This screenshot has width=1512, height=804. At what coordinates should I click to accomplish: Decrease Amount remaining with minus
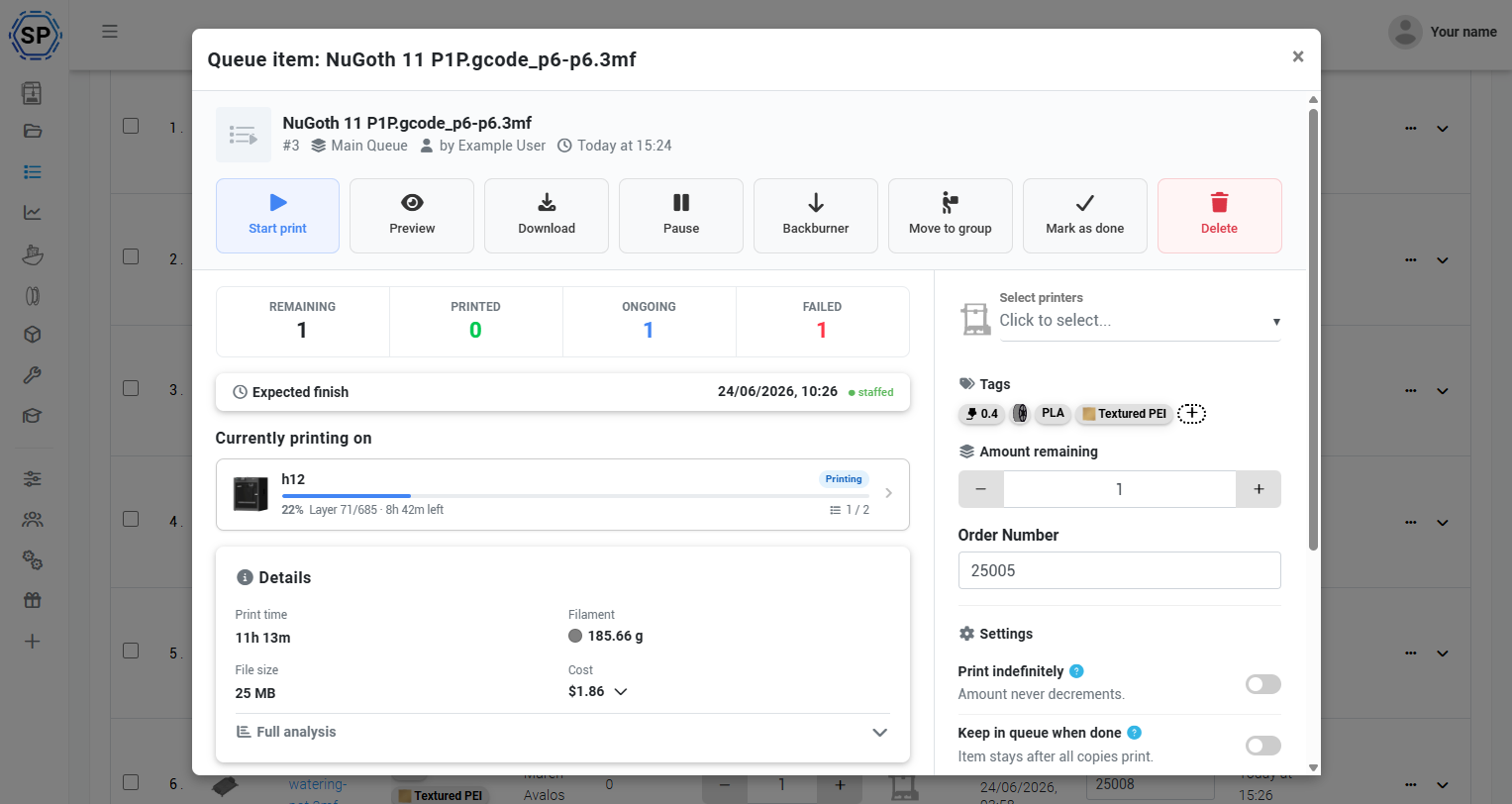(x=981, y=489)
